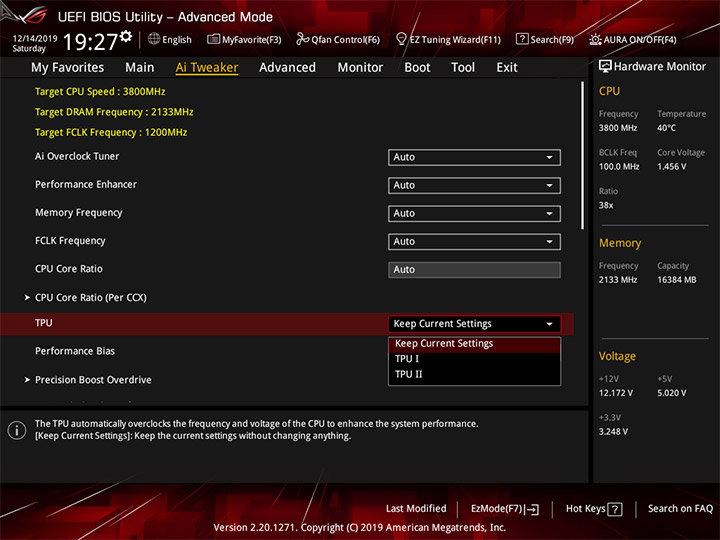Launch EZ Tuning Wizard bulb icon
The width and height of the screenshot is (720, 540).
pyautogui.click(x=401, y=39)
